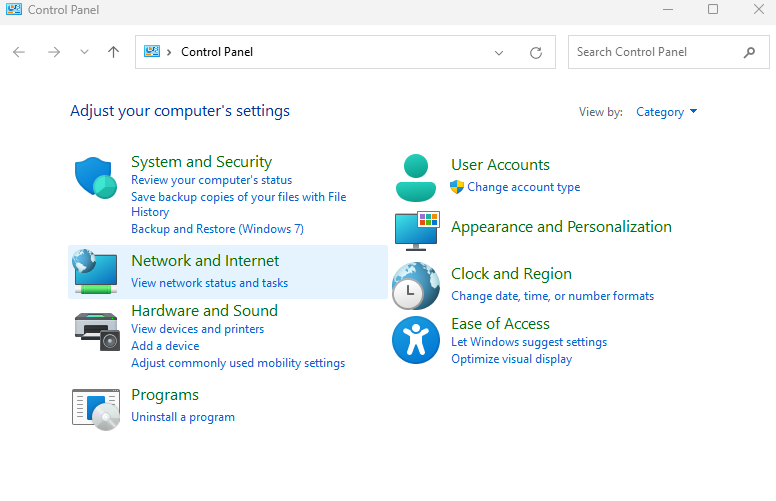
Task: Expand the address bar history dropdown
Action: [x=499, y=52]
